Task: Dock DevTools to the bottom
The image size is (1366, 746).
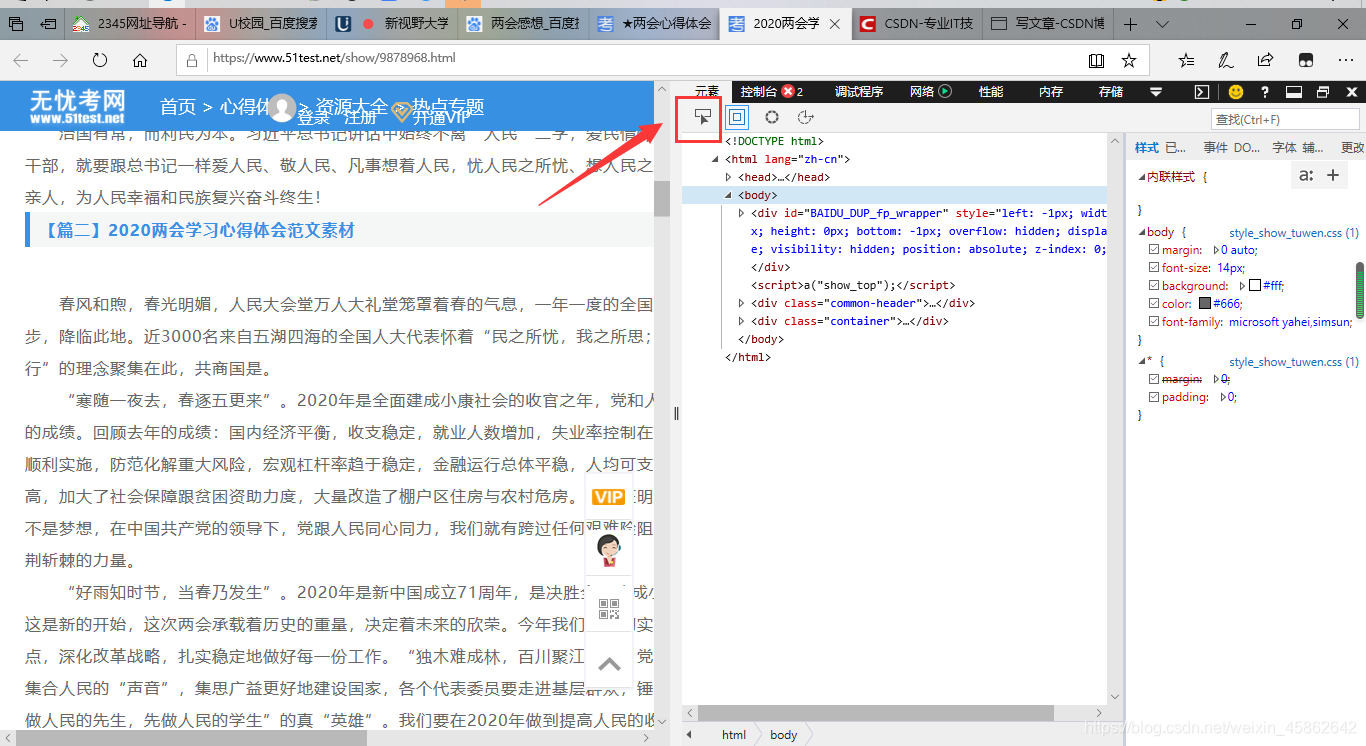Action: pos(1293,91)
